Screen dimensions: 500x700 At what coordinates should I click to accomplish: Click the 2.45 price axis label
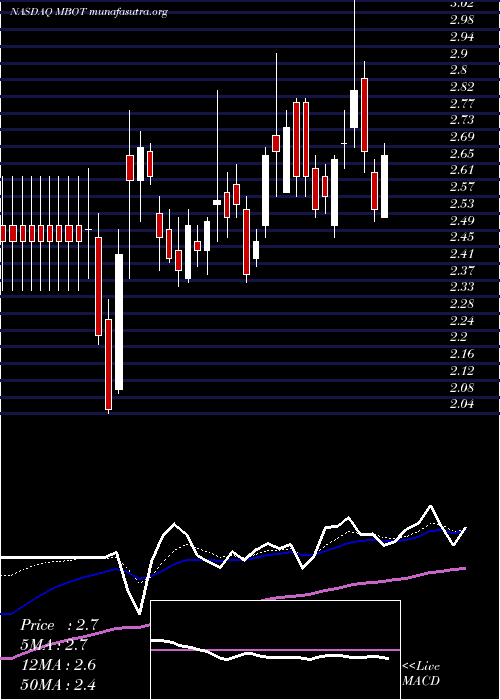[x=462, y=237]
